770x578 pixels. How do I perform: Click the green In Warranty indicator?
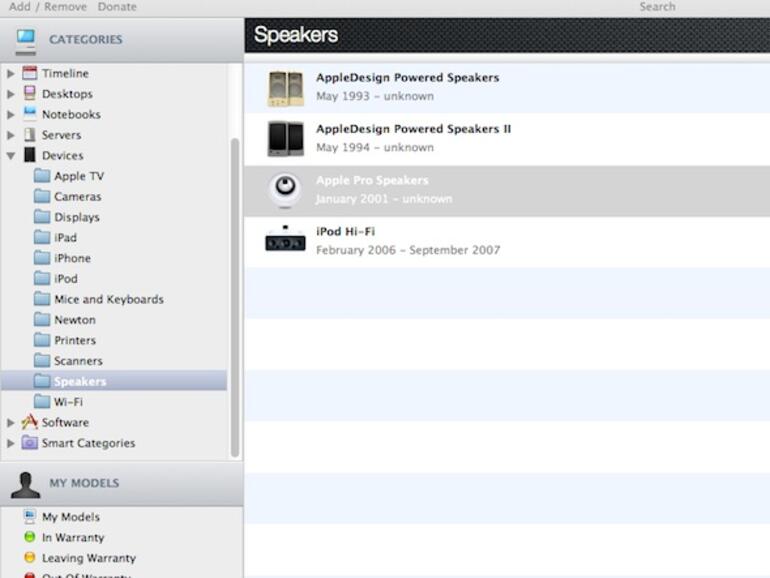pos(29,537)
